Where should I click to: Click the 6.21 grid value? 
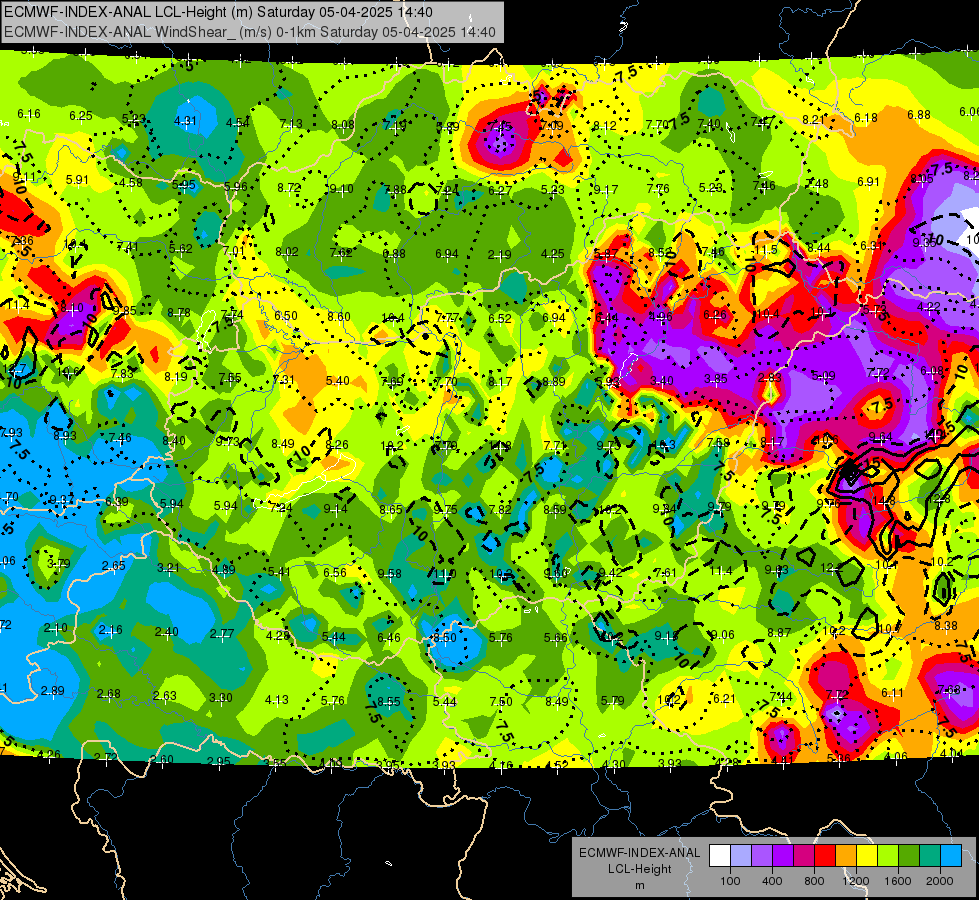[724, 698]
